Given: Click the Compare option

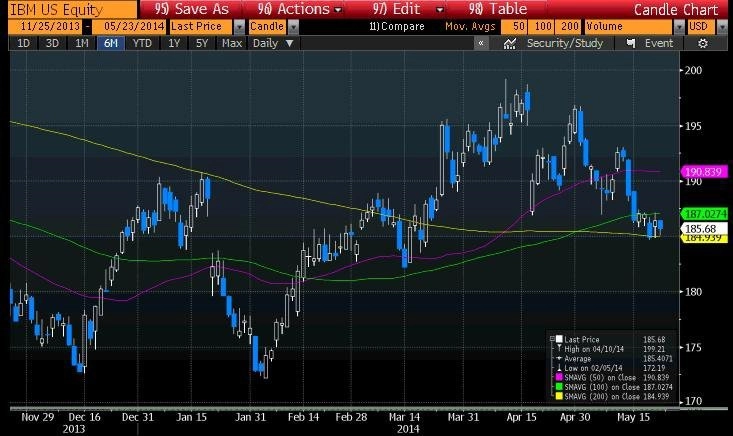Looking at the screenshot, I should click(397, 27).
